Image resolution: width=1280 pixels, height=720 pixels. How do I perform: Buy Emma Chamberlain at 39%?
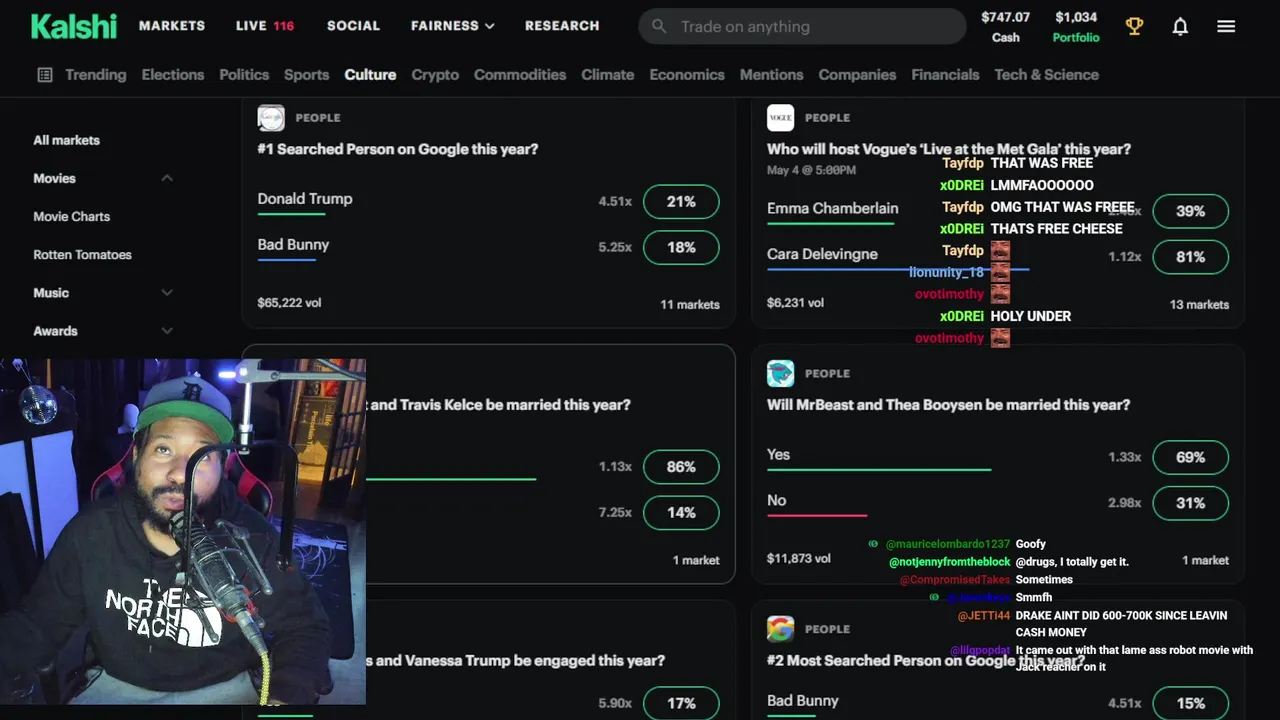(1190, 211)
